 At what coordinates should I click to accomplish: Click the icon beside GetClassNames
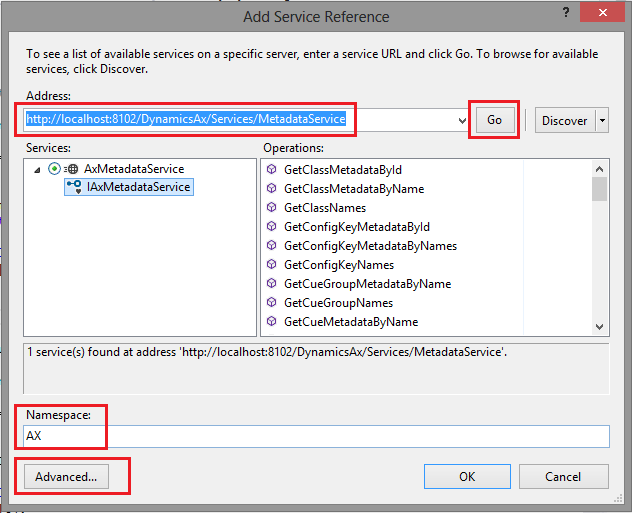pos(272,207)
